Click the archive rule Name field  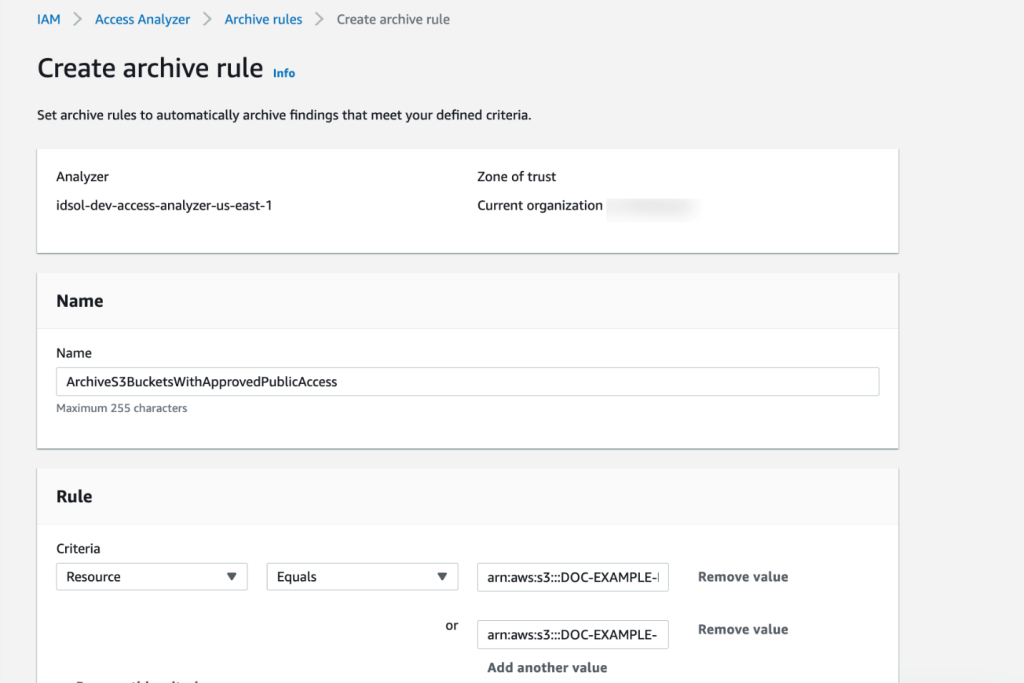tap(468, 381)
